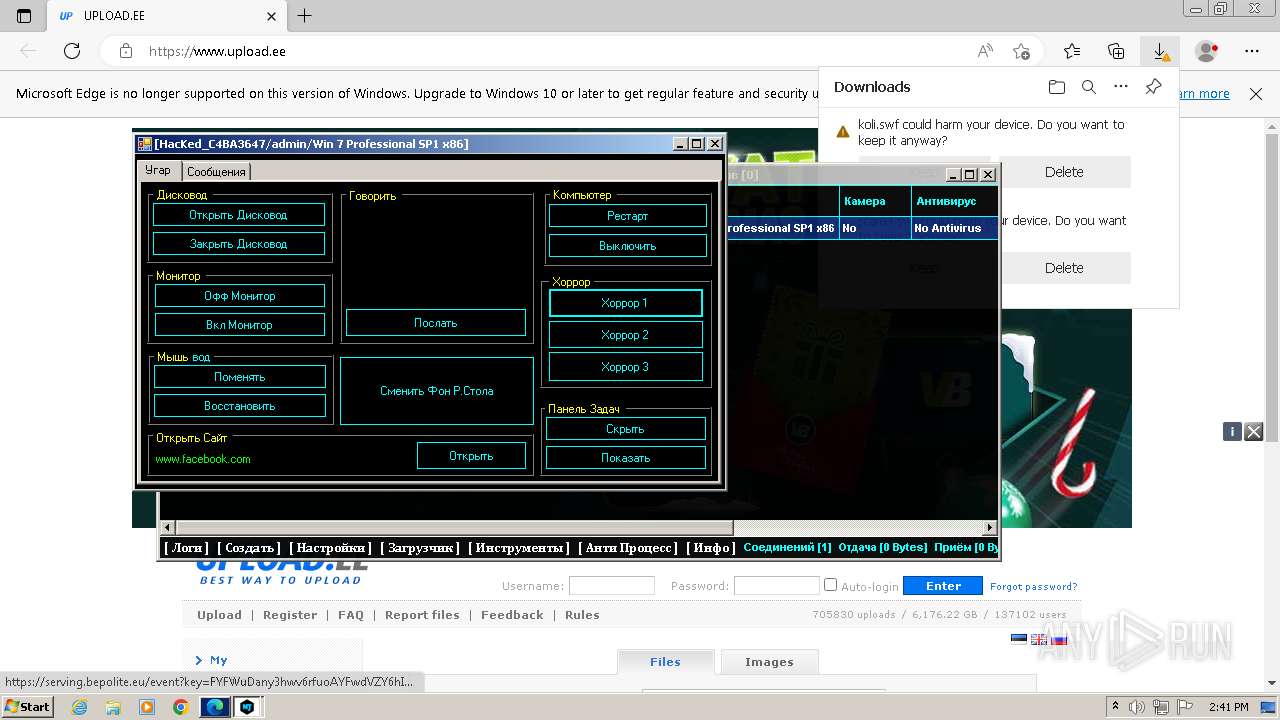
Task: Go back in Edge browser
Action: coord(28,51)
